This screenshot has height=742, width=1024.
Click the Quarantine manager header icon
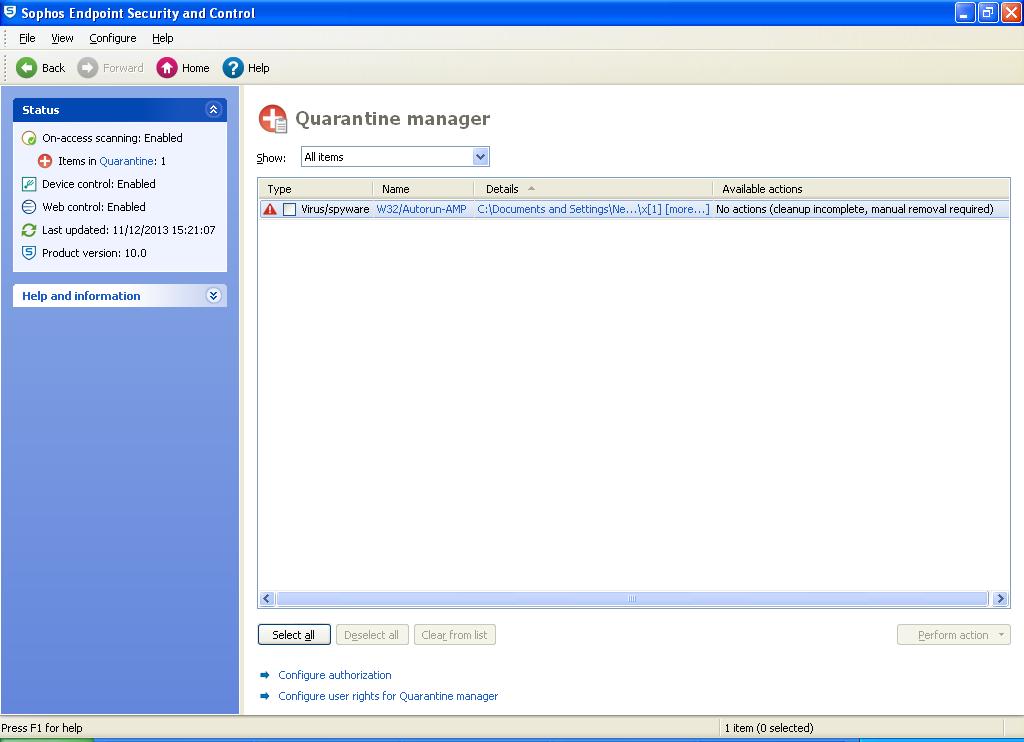point(273,119)
